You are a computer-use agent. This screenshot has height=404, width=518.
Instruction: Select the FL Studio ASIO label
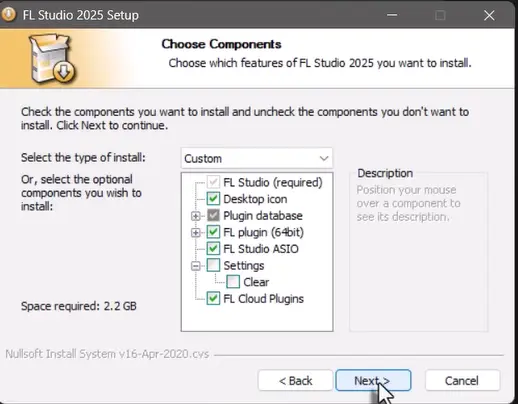261,249
